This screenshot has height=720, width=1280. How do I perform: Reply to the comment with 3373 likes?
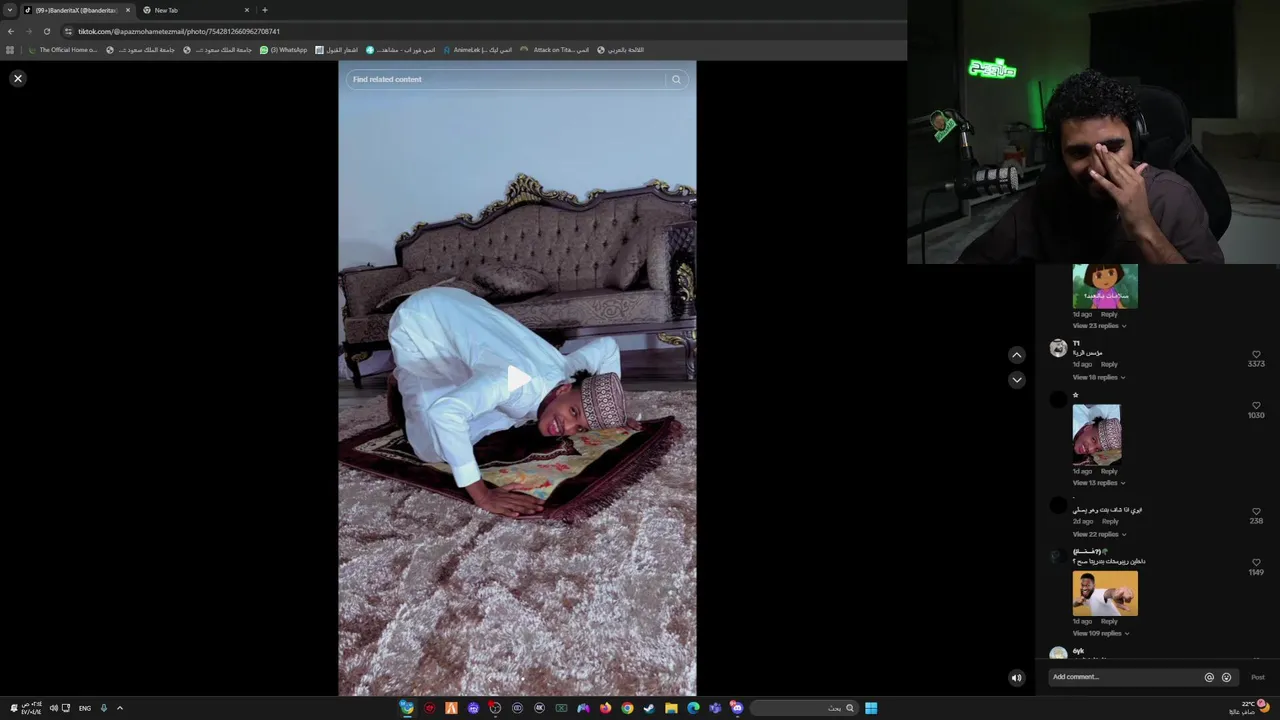[x=1109, y=364]
